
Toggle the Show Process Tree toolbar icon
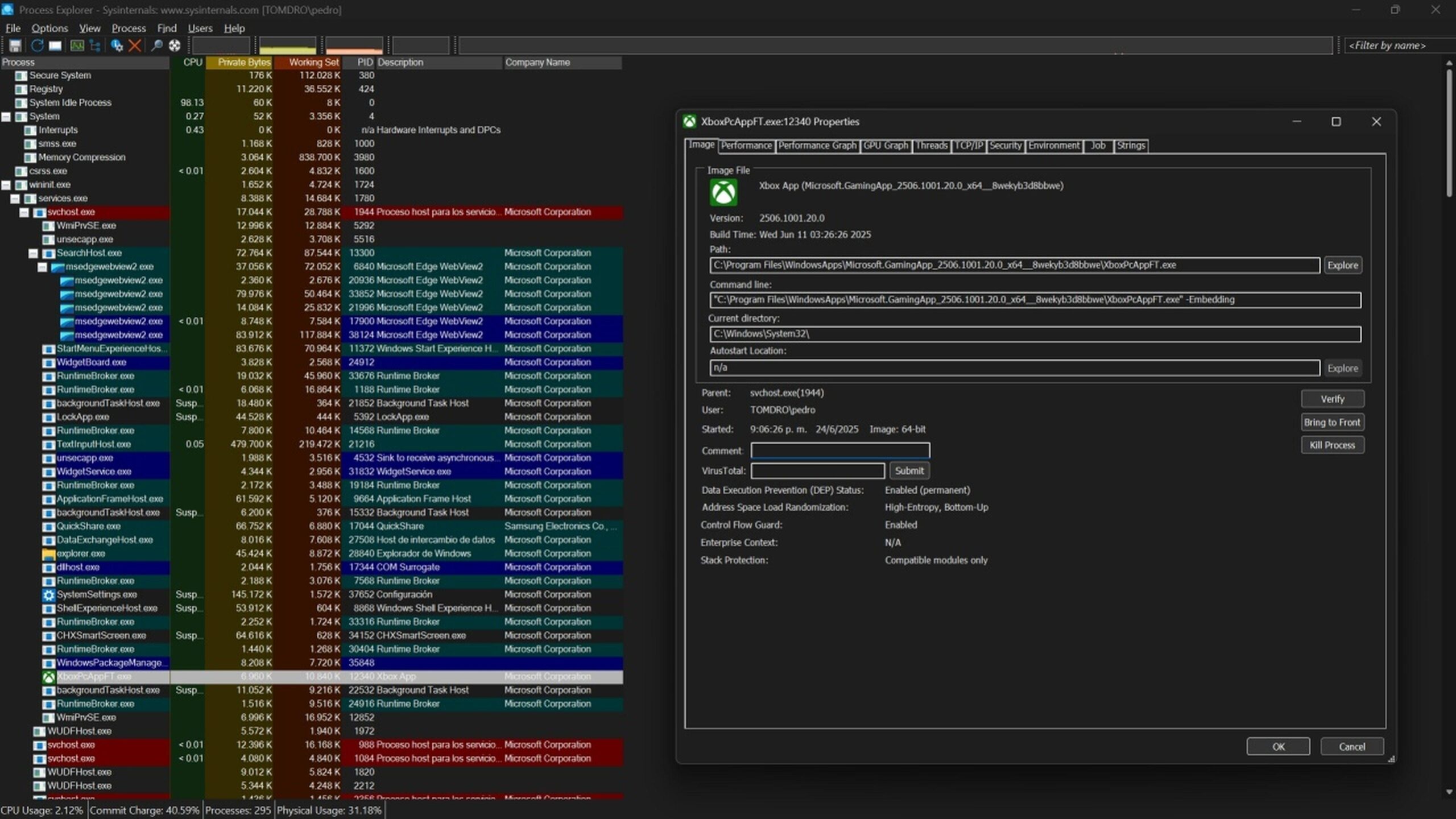tap(95, 45)
